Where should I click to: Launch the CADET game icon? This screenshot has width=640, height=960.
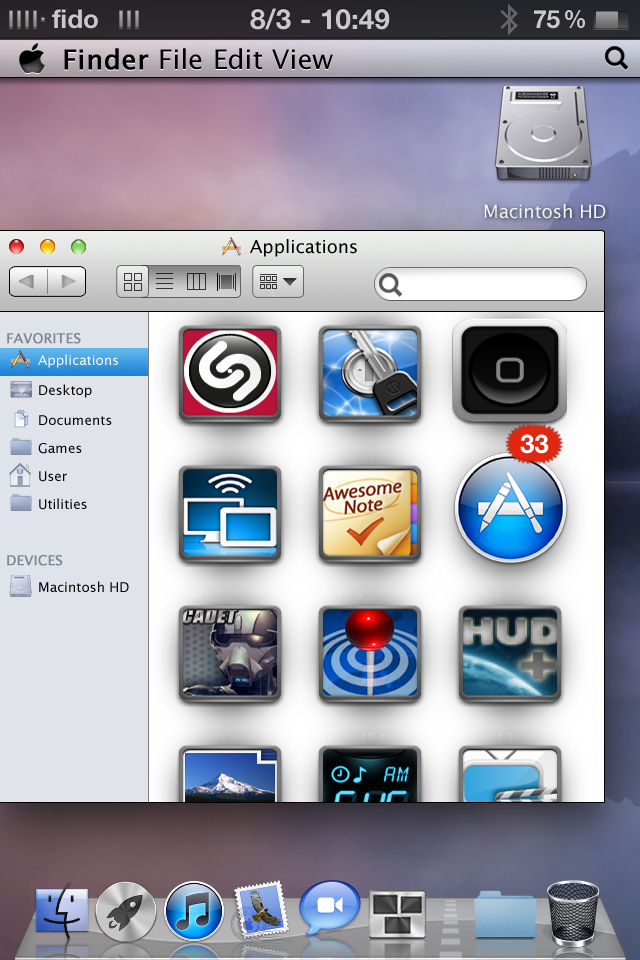point(230,653)
